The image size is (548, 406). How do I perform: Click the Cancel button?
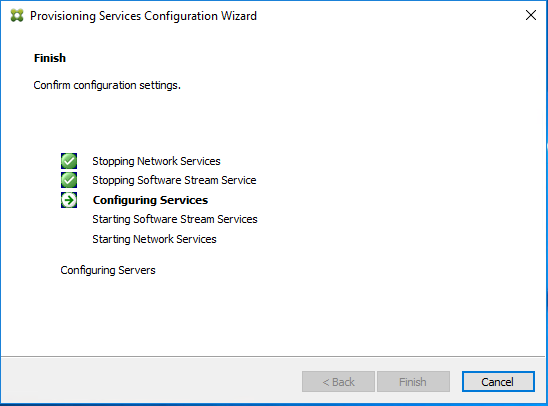click(x=498, y=382)
